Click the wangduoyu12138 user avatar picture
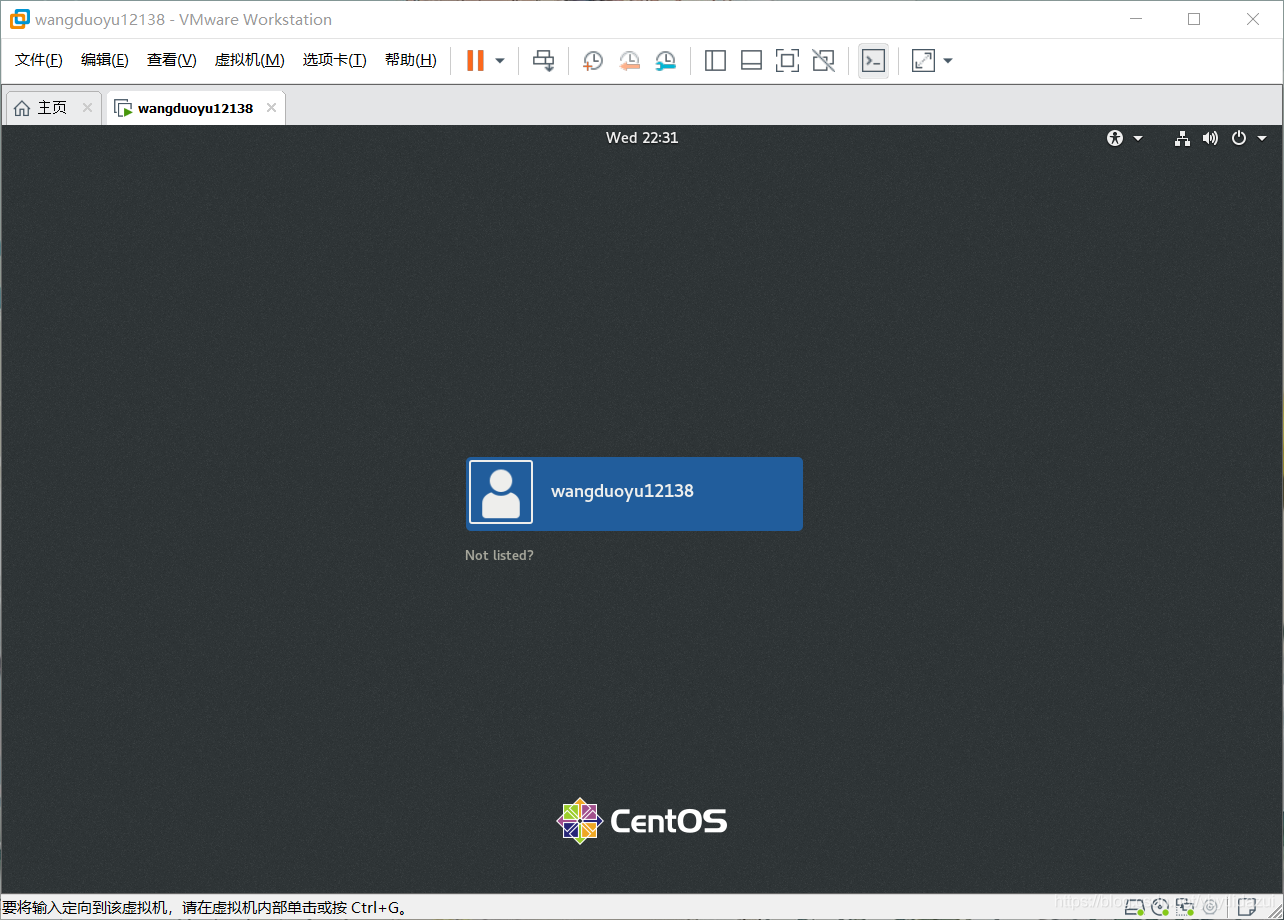This screenshot has height=920, width=1284. tap(501, 492)
